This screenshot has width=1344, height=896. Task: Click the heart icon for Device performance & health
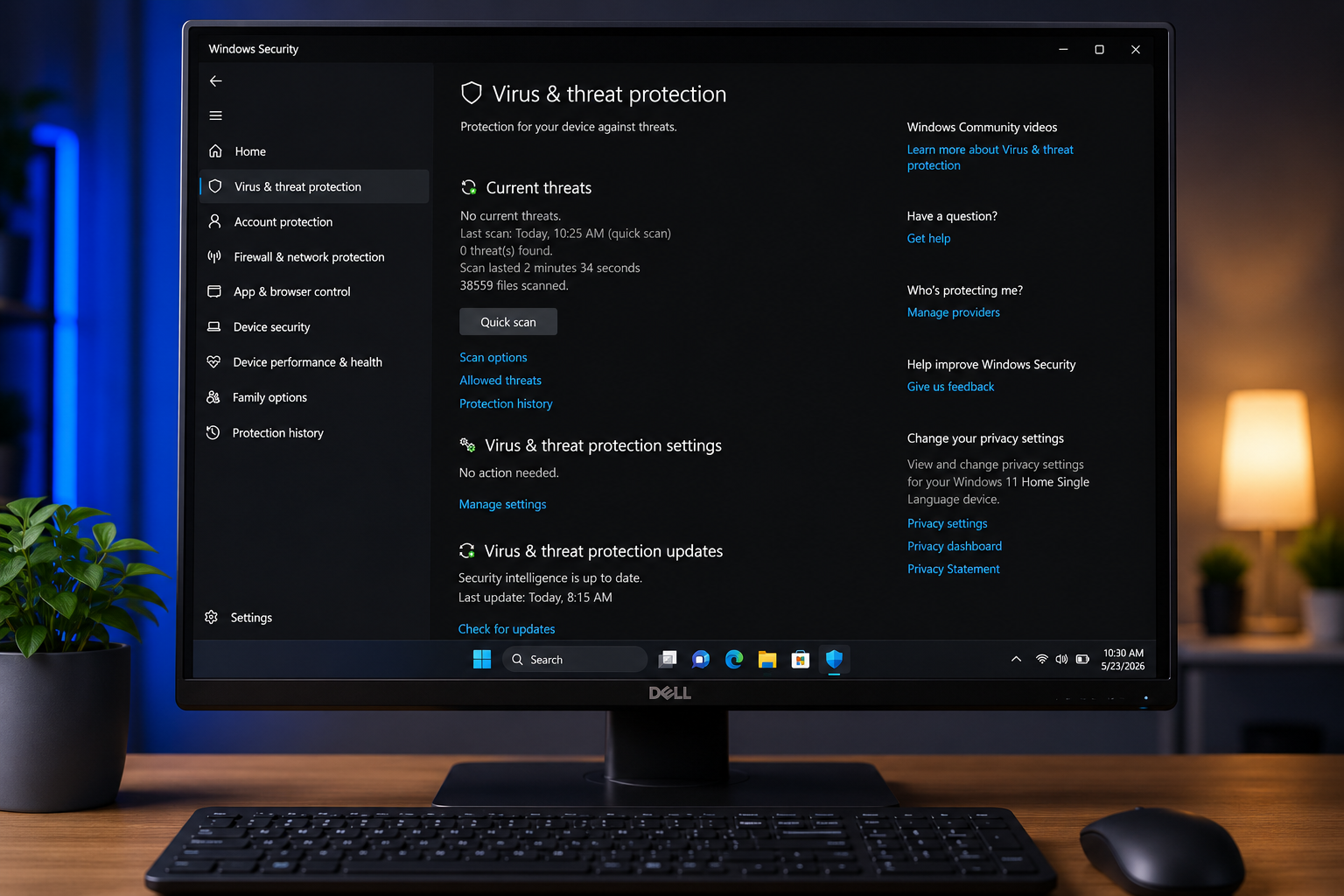coord(213,361)
